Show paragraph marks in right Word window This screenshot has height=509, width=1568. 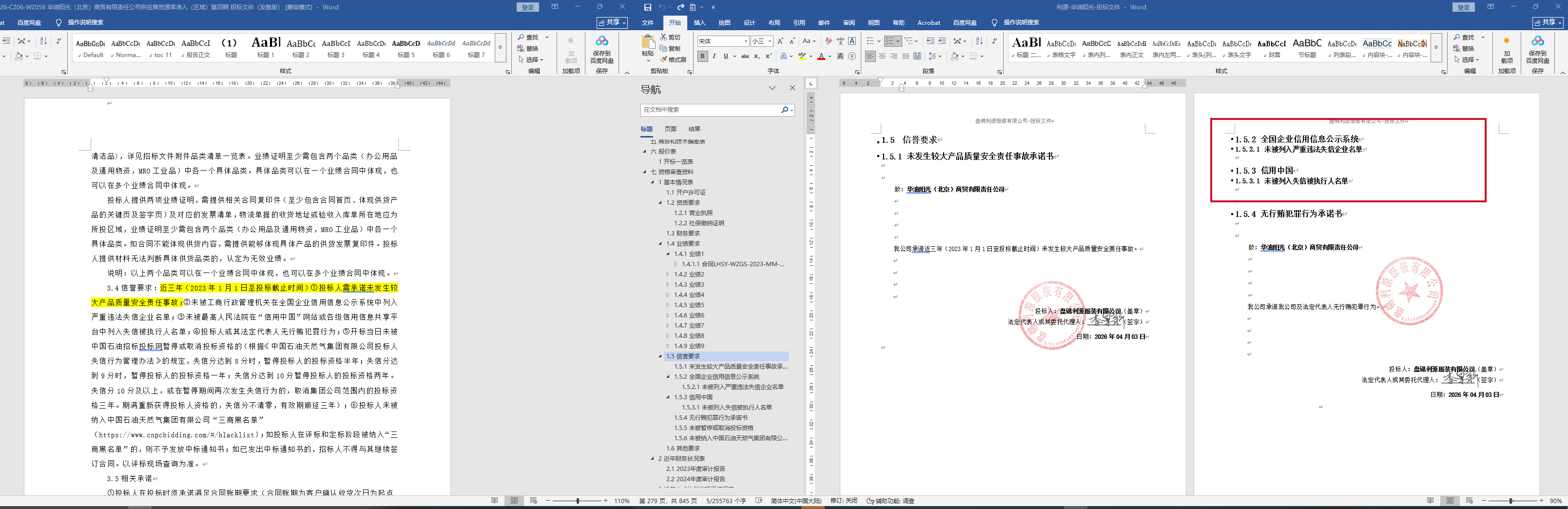tap(994, 41)
